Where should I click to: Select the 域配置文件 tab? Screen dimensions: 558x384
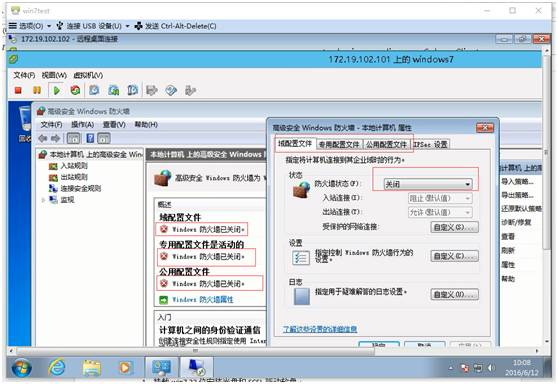(x=295, y=143)
